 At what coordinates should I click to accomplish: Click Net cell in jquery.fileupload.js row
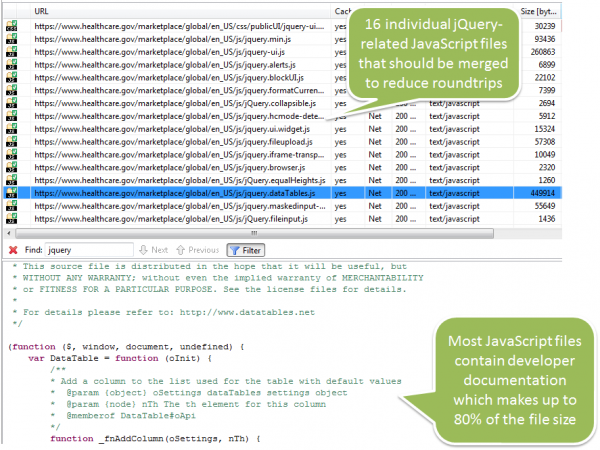click(x=375, y=142)
